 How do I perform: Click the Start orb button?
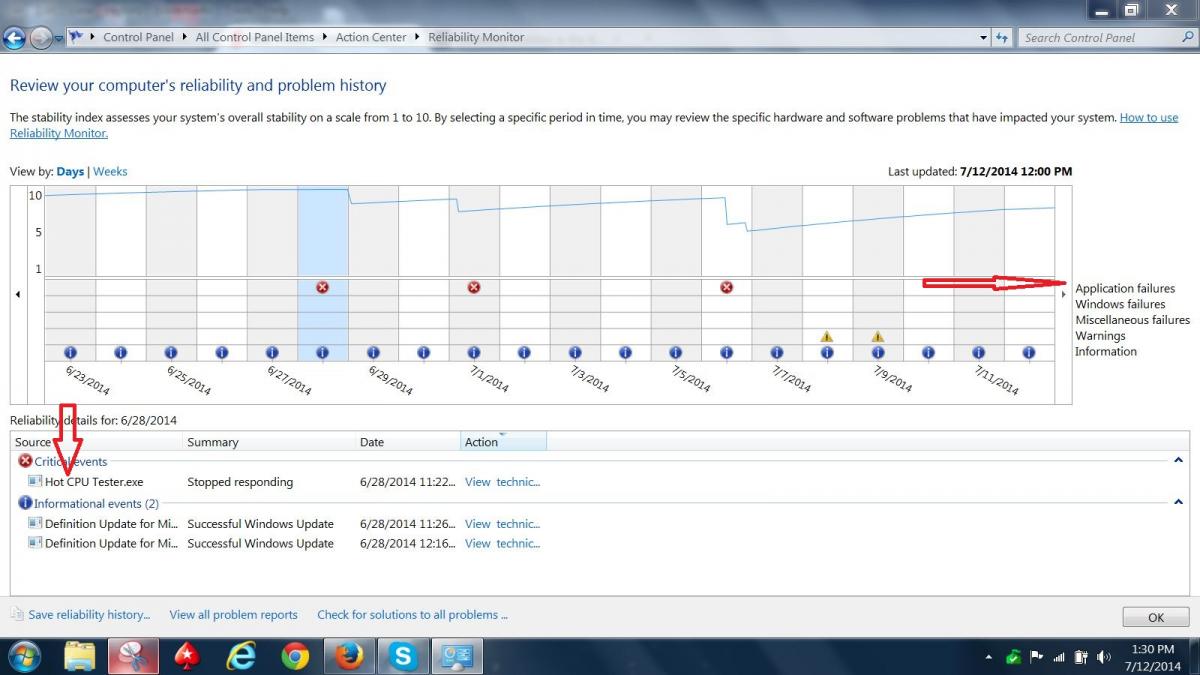coord(24,656)
